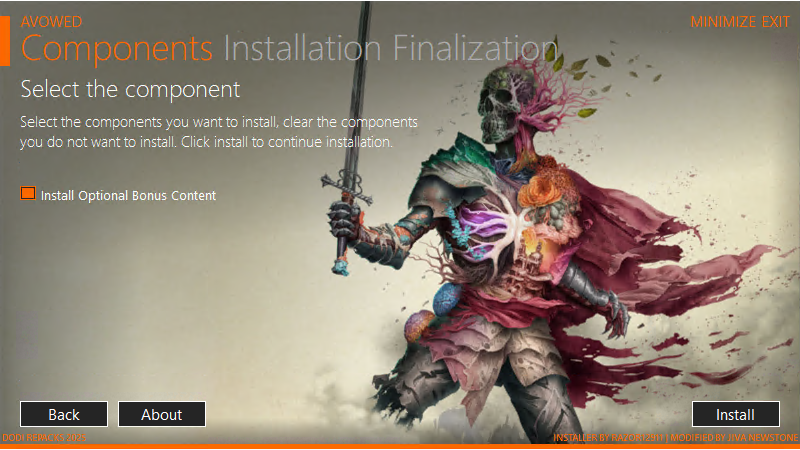
Task: Open the About dialog
Action: click(162, 414)
